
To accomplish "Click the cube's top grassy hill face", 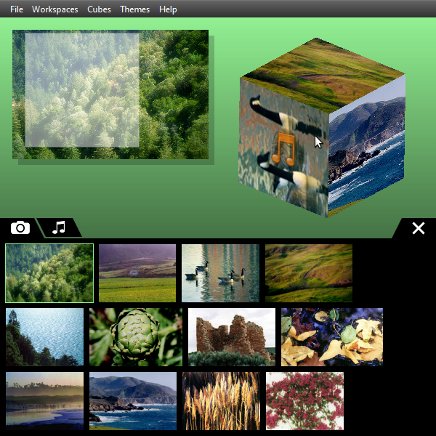I will (323, 74).
